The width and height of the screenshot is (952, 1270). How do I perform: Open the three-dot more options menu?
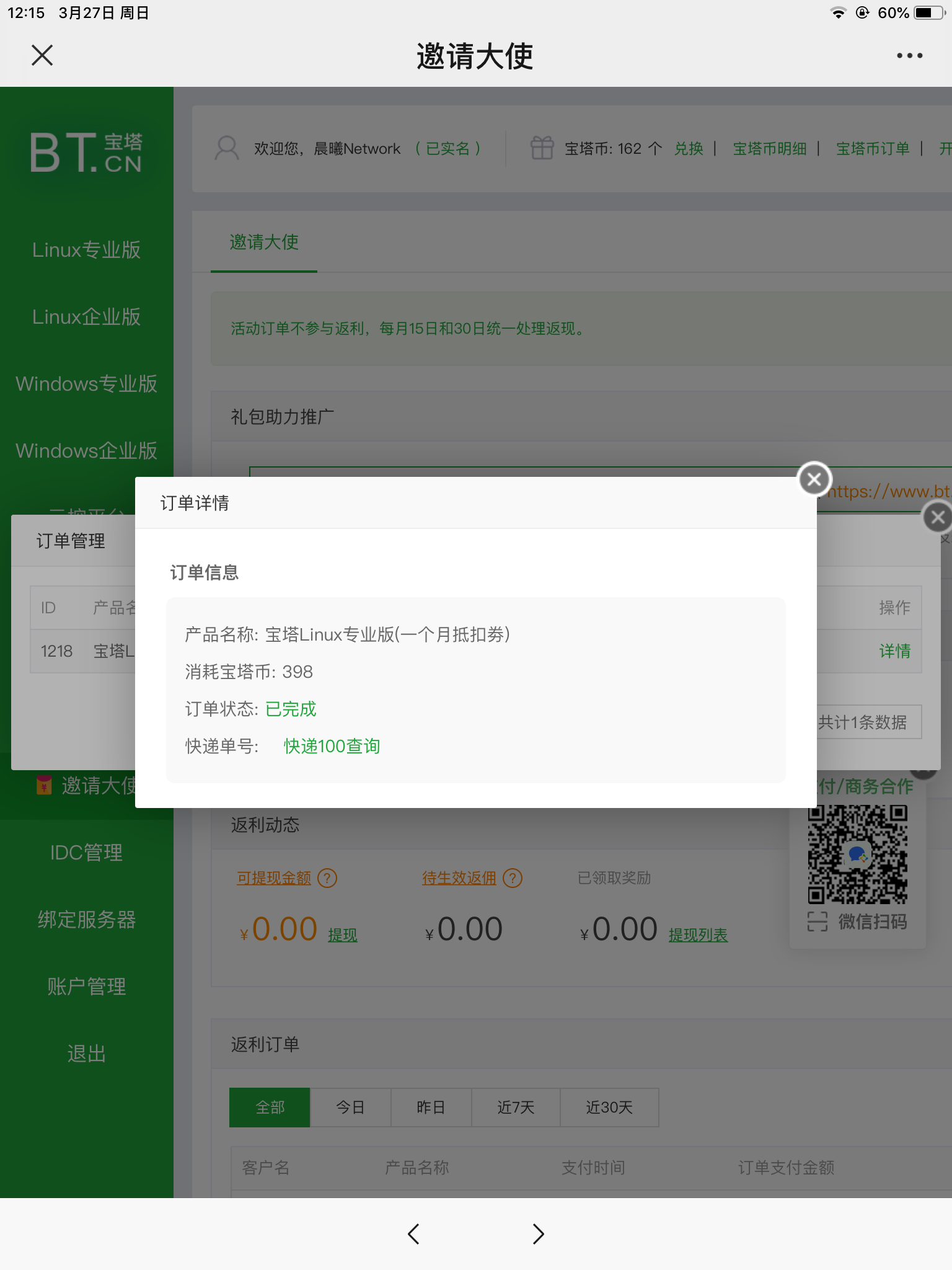(909, 56)
